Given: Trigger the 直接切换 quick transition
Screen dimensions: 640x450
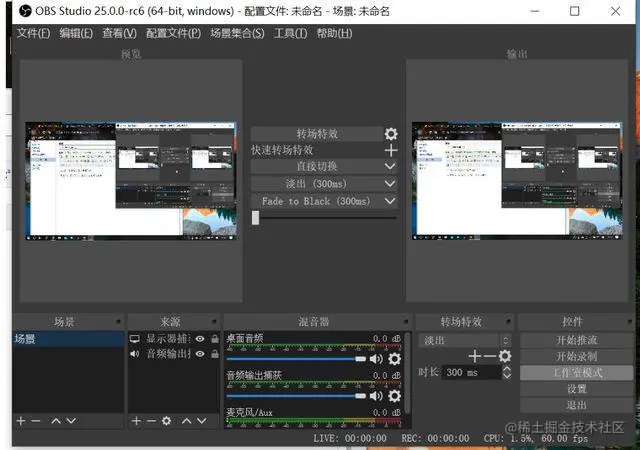Looking at the screenshot, I should coord(317,166).
